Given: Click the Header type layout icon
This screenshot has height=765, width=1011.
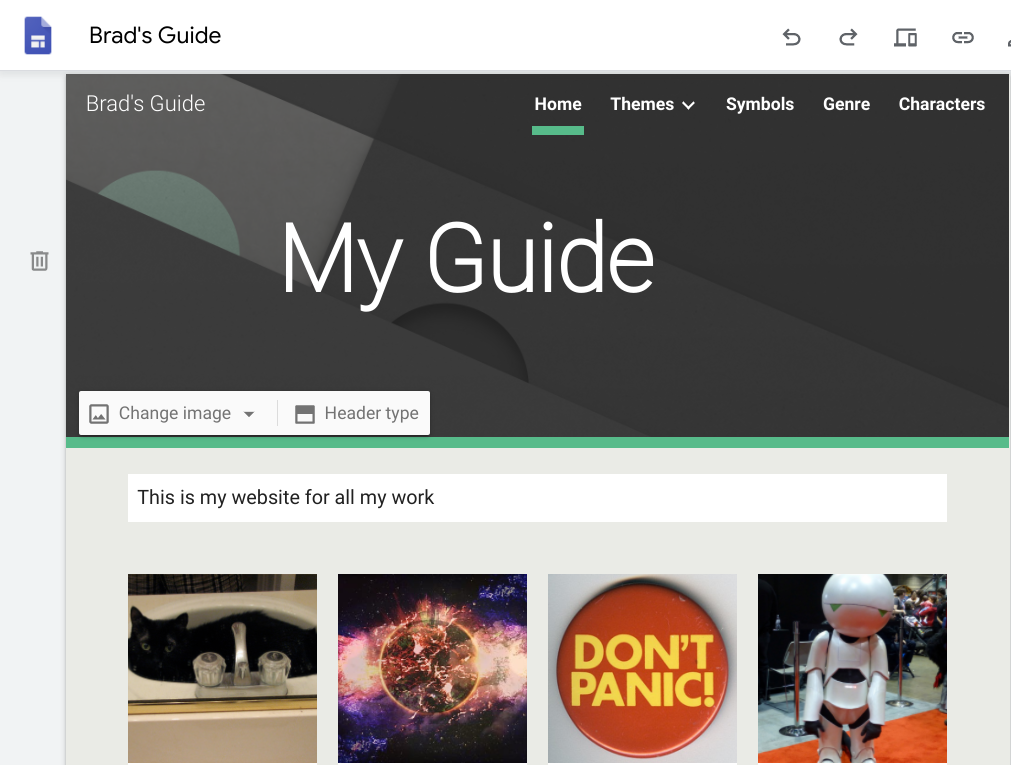Looking at the screenshot, I should click(x=305, y=413).
